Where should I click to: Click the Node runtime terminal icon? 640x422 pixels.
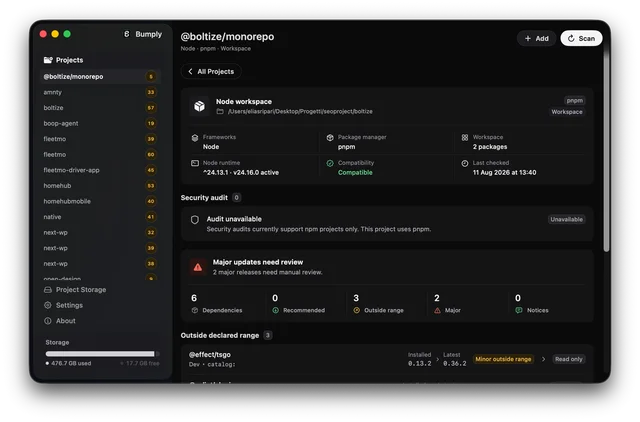tap(195, 163)
